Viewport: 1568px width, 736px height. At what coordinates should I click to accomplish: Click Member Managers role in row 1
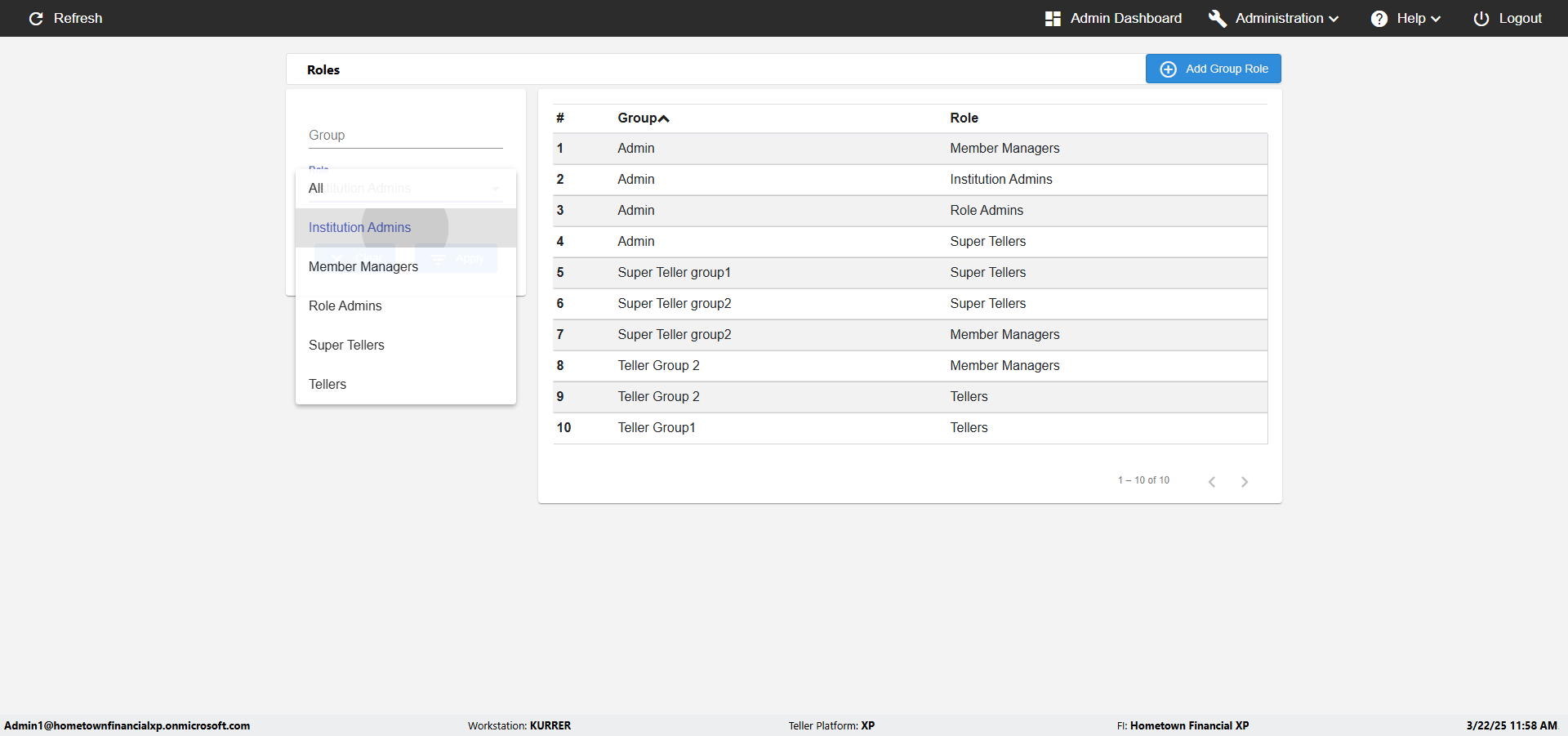pyautogui.click(x=1004, y=148)
